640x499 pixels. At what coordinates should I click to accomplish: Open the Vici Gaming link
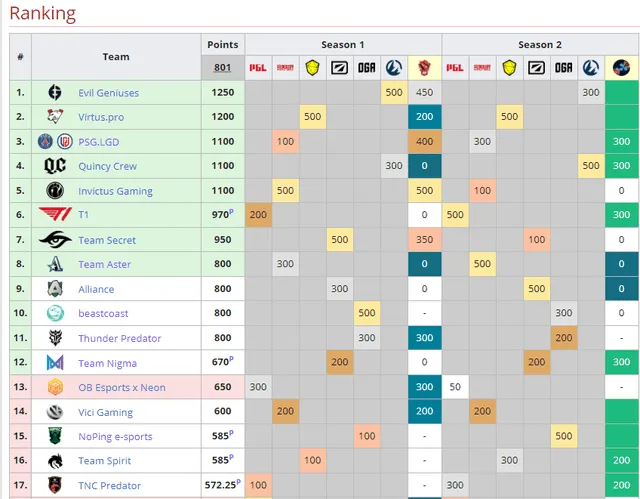point(106,413)
